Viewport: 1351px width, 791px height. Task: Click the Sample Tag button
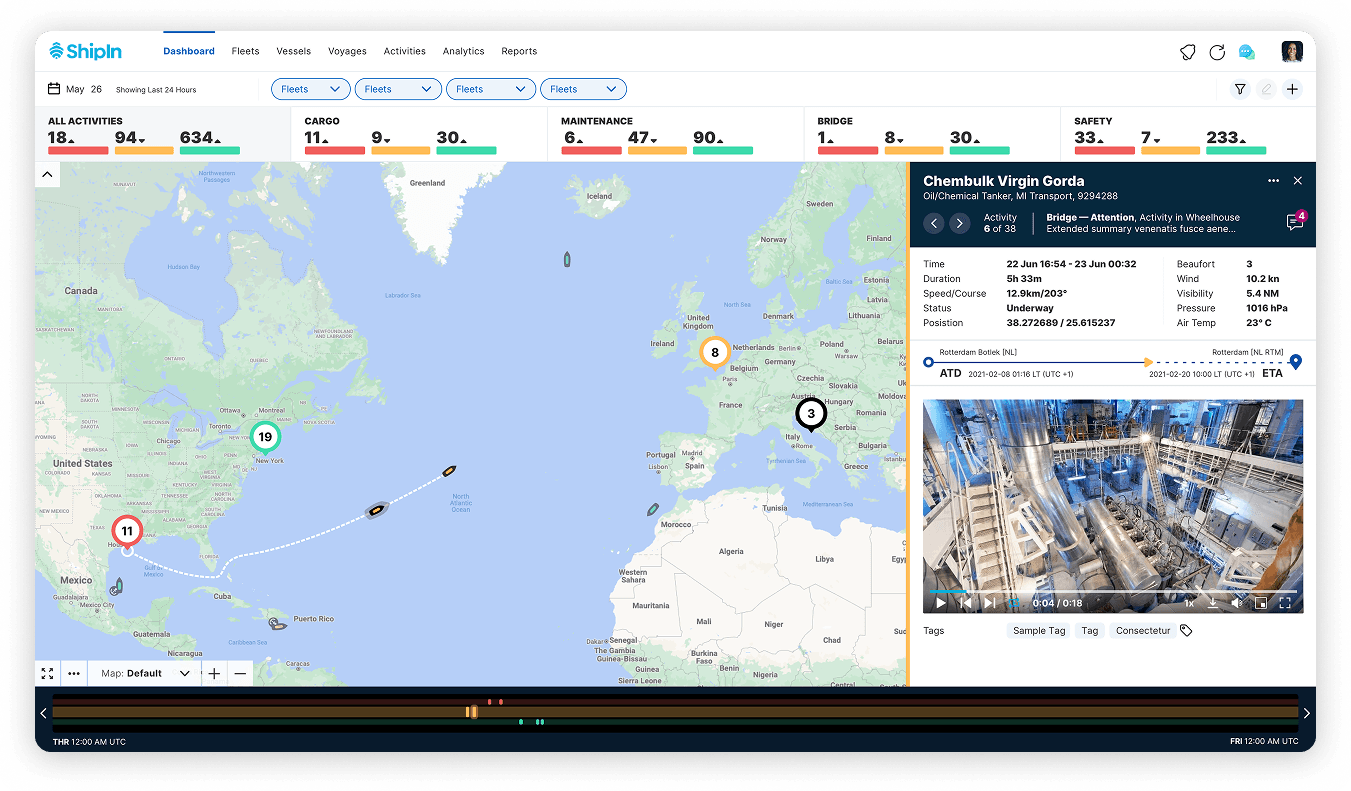tap(1038, 630)
